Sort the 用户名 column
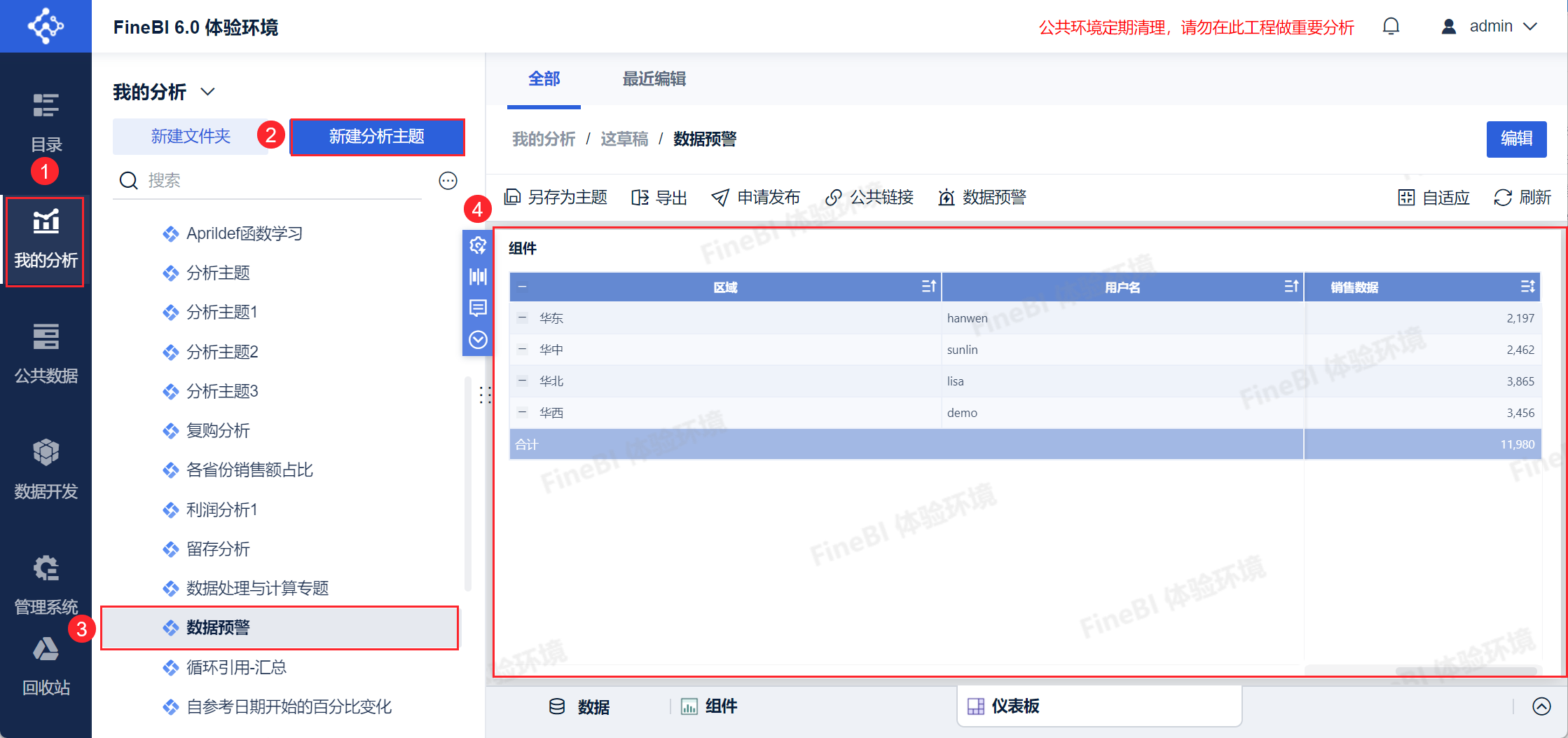 pos(1291,287)
